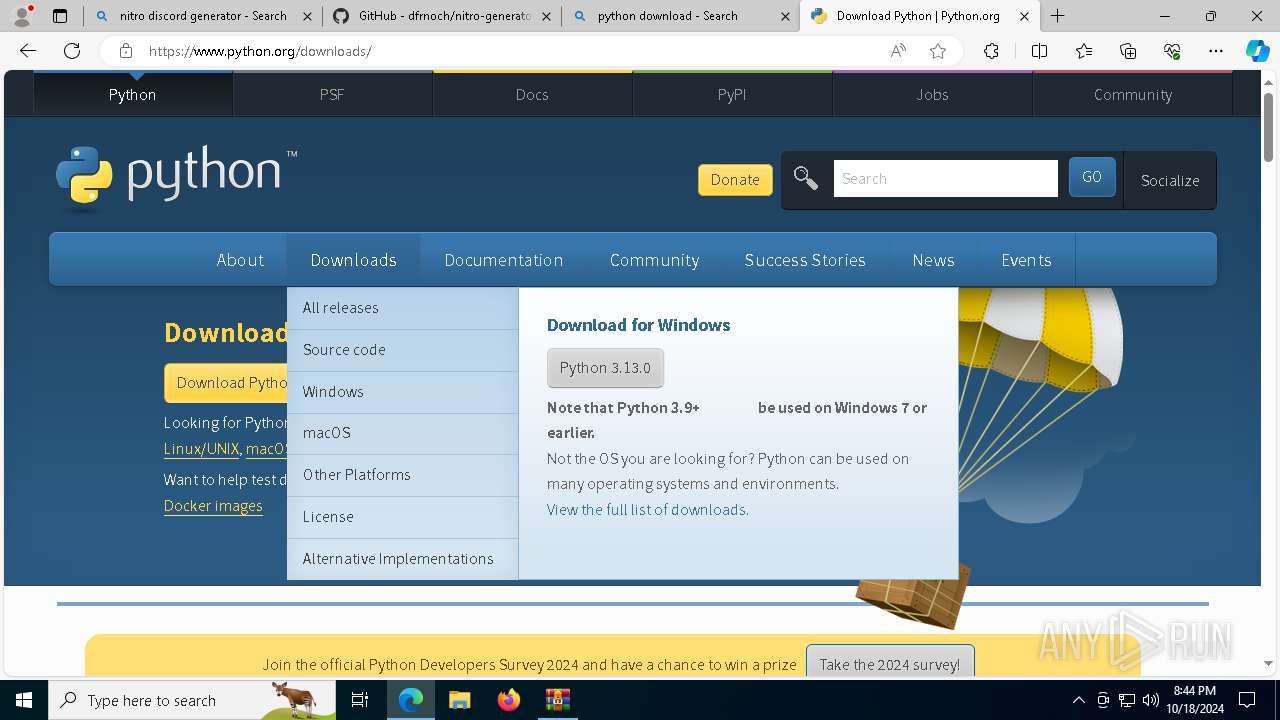The width and height of the screenshot is (1280, 720).
Task: Open the Docker images link
Action: pyautogui.click(x=213, y=506)
